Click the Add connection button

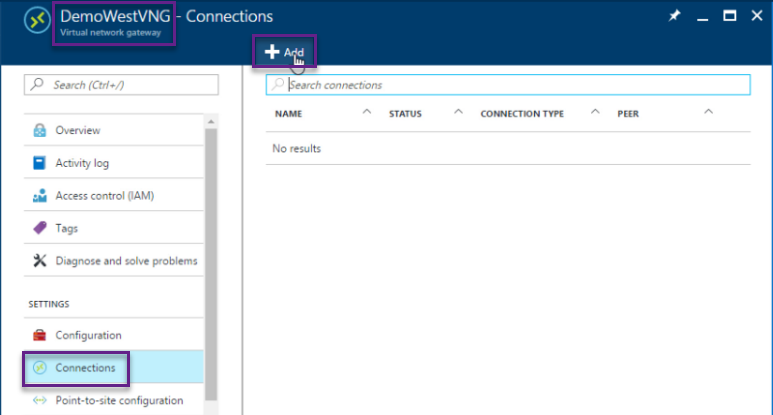click(x=285, y=52)
